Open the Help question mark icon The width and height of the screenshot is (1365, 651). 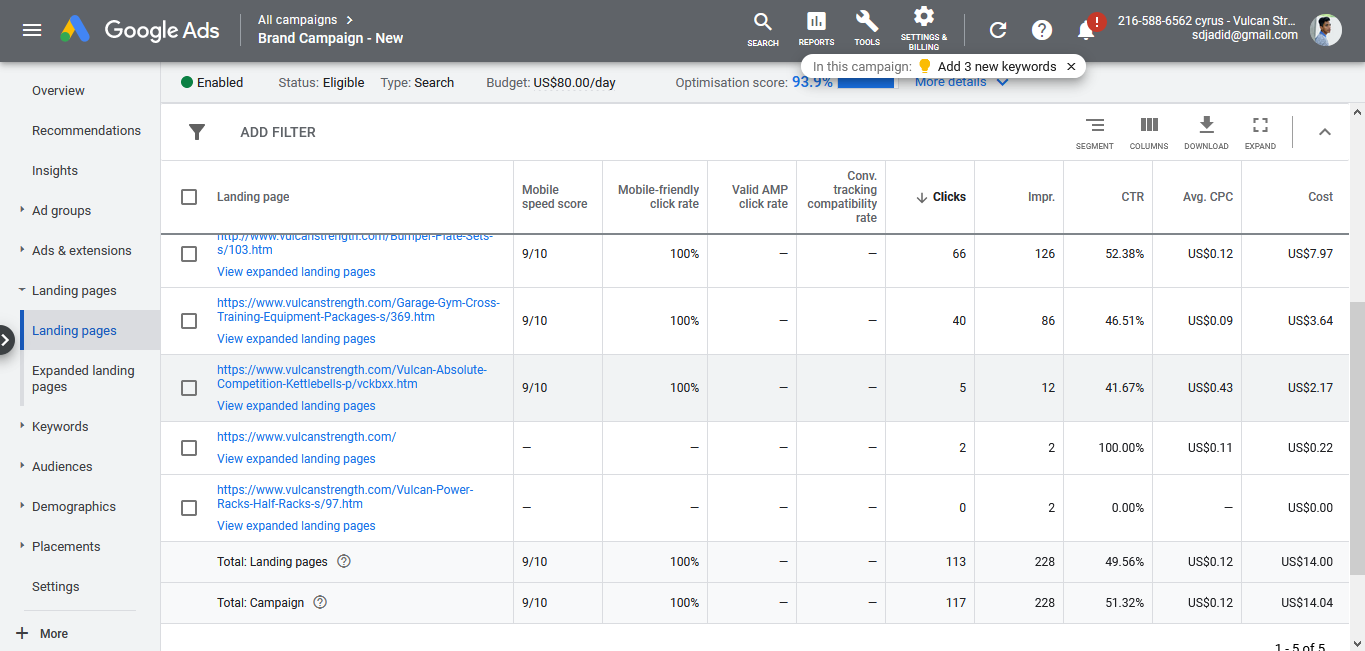tap(1042, 30)
